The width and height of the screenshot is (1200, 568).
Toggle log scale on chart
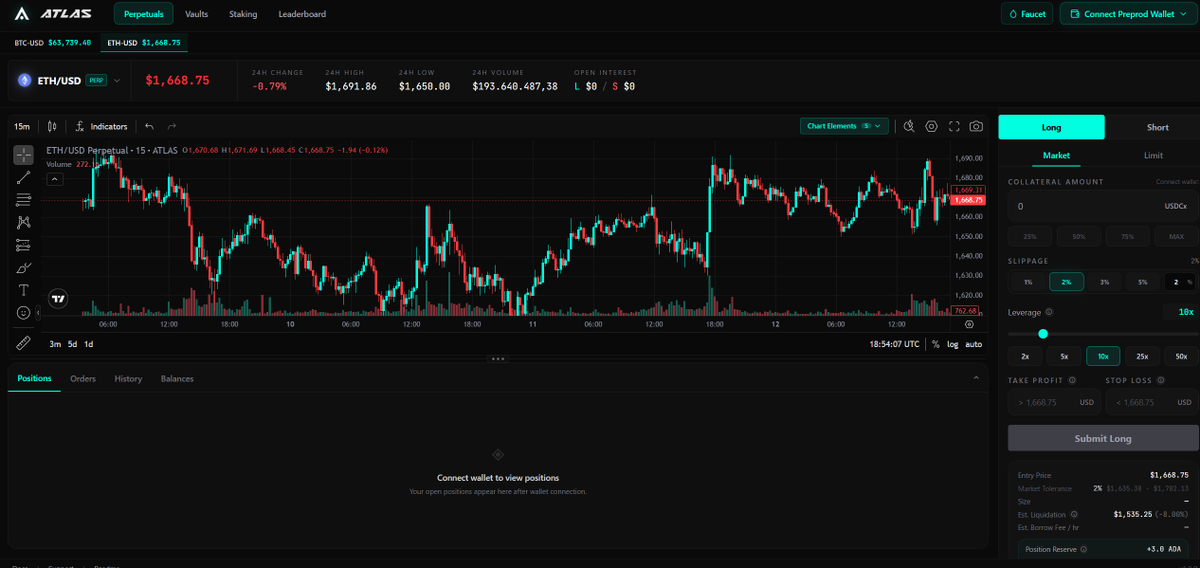[x=952, y=344]
